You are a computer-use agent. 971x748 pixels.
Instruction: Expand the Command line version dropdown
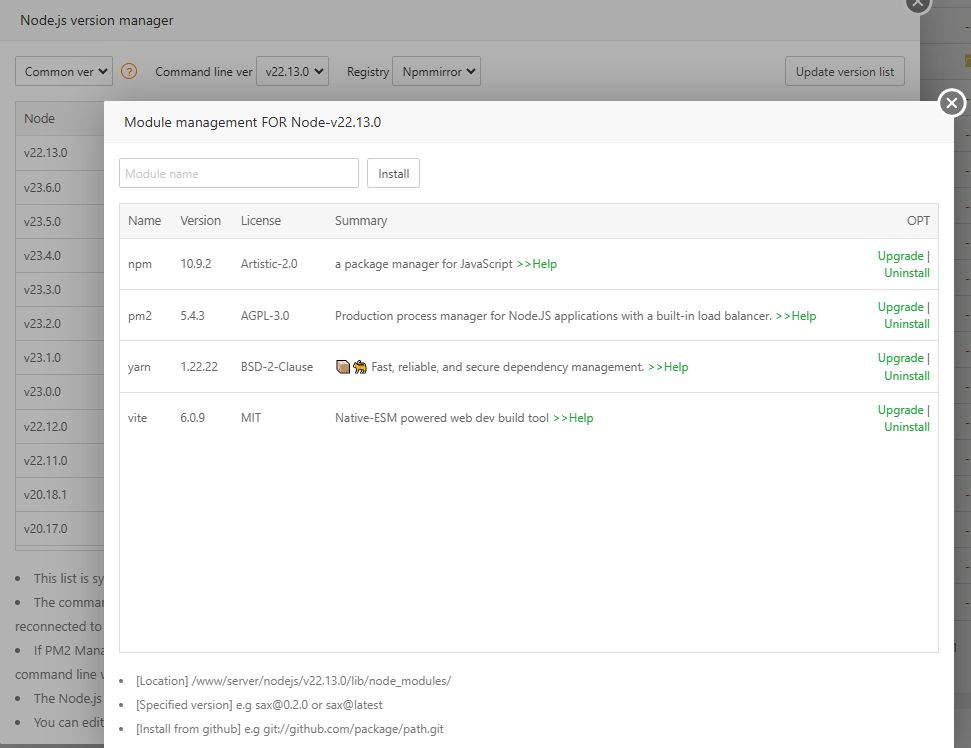(292, 72)
